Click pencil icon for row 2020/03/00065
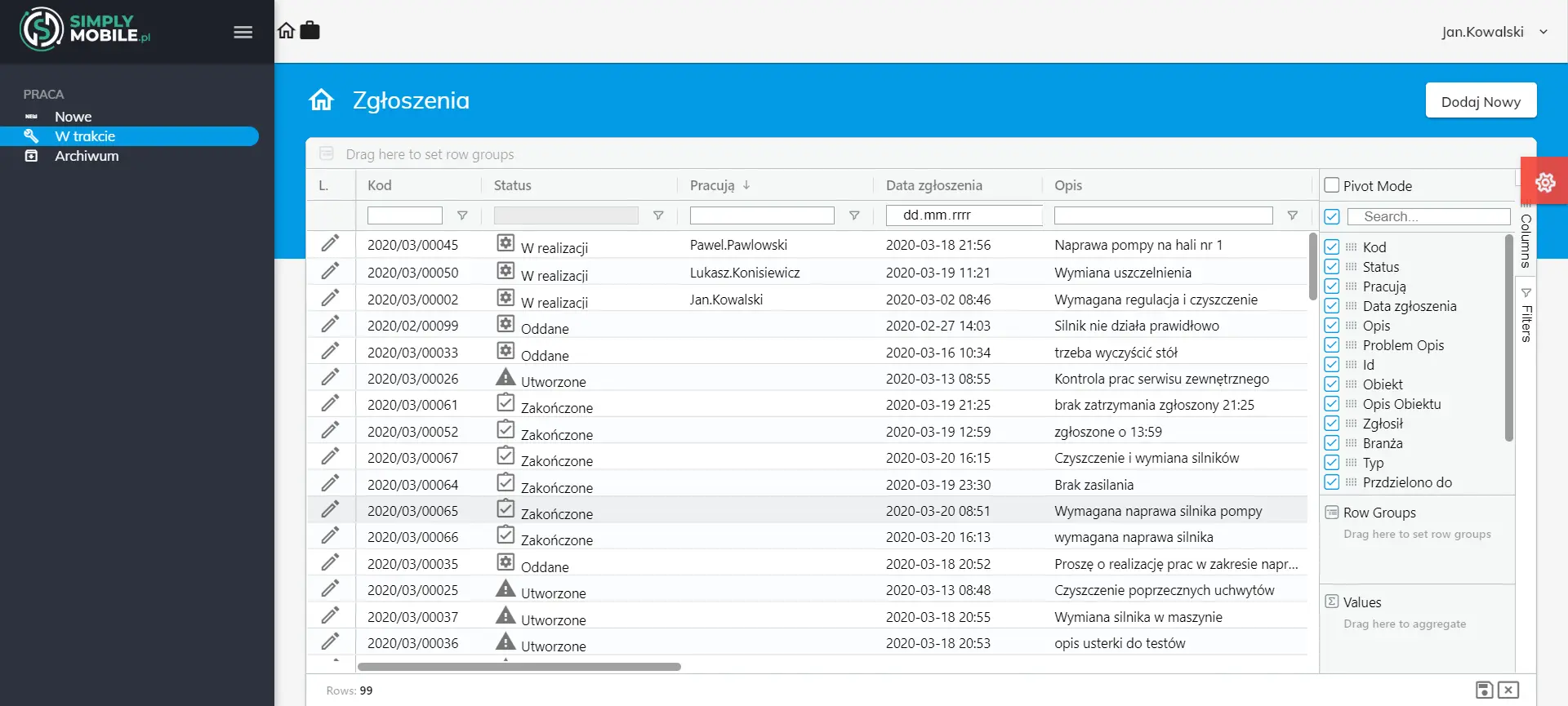The width and height of the screenshot is (1568, 706). [330, 510]
